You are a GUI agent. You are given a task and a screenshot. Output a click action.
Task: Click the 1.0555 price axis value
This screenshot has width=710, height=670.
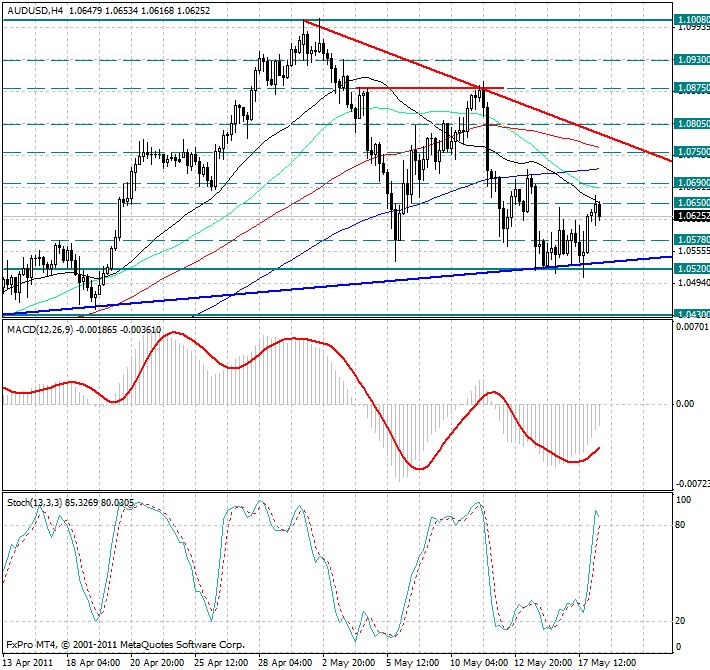694,251
